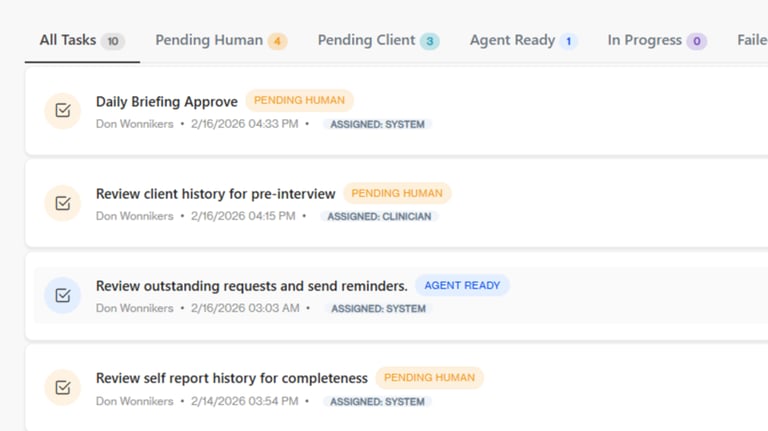
Task: Open Review self report history for completeness
Action: 232,378
